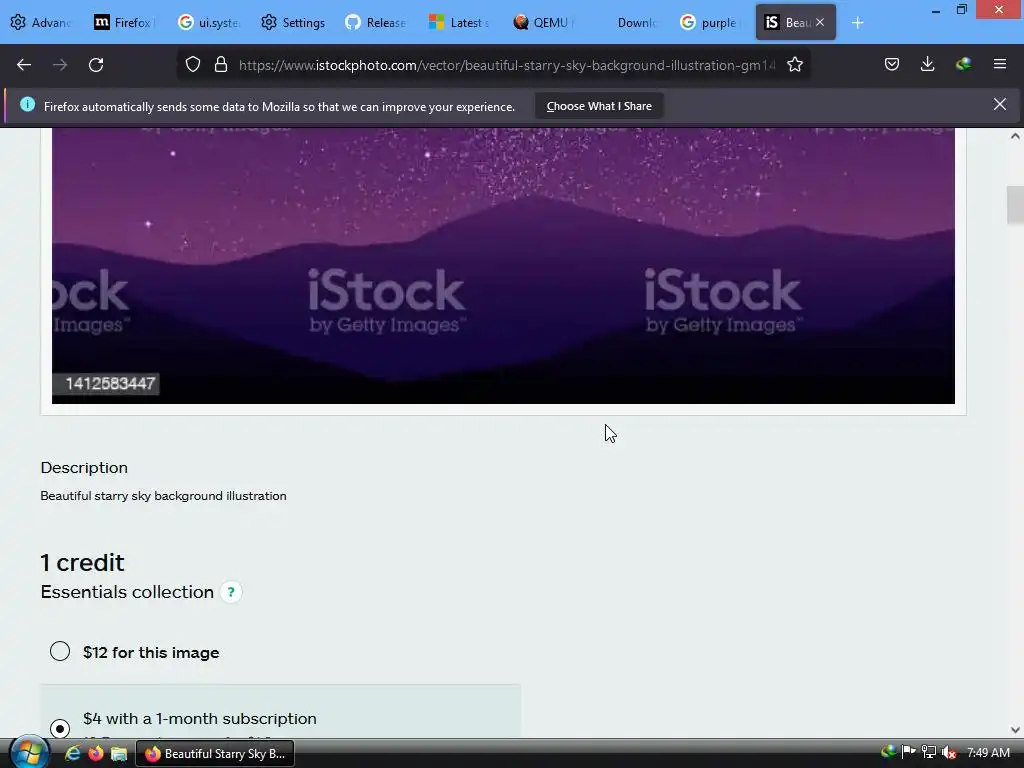Viewport: 1024px width, 768px height.
Task: Click the colorful extension icon in toolbar
Action: [x=963, y=64]
